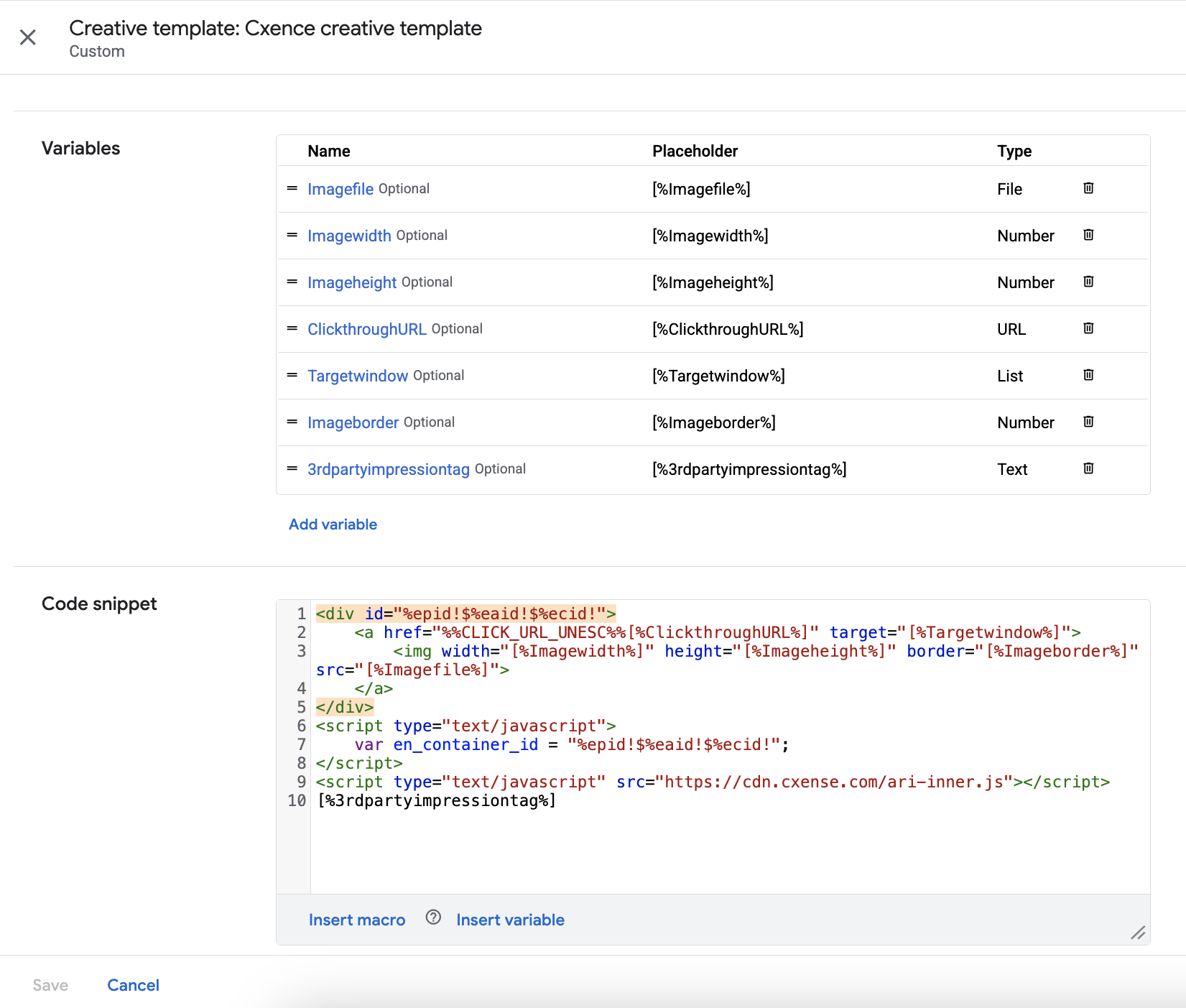Delete the ClickthroughURL variable

point(1088,328)
